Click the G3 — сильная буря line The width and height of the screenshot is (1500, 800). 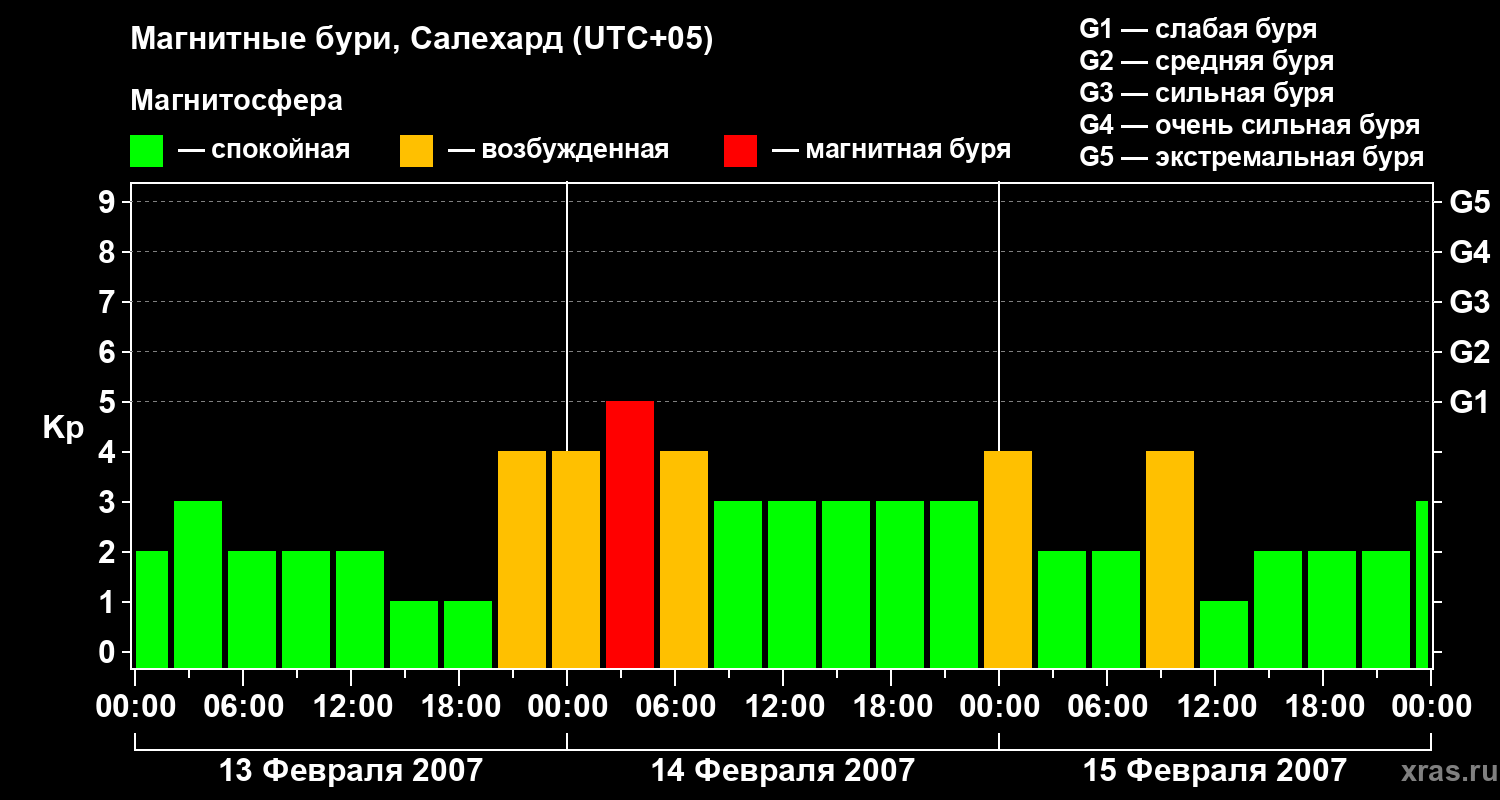click(1206, 93)
